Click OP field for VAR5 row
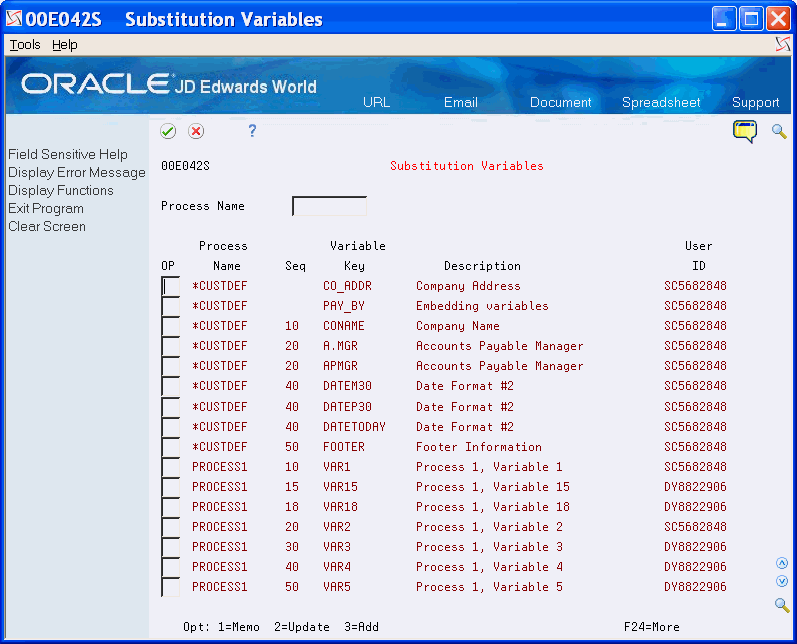Image resolution: width=797 pixels, height=644 pixels. click(170, 587)
